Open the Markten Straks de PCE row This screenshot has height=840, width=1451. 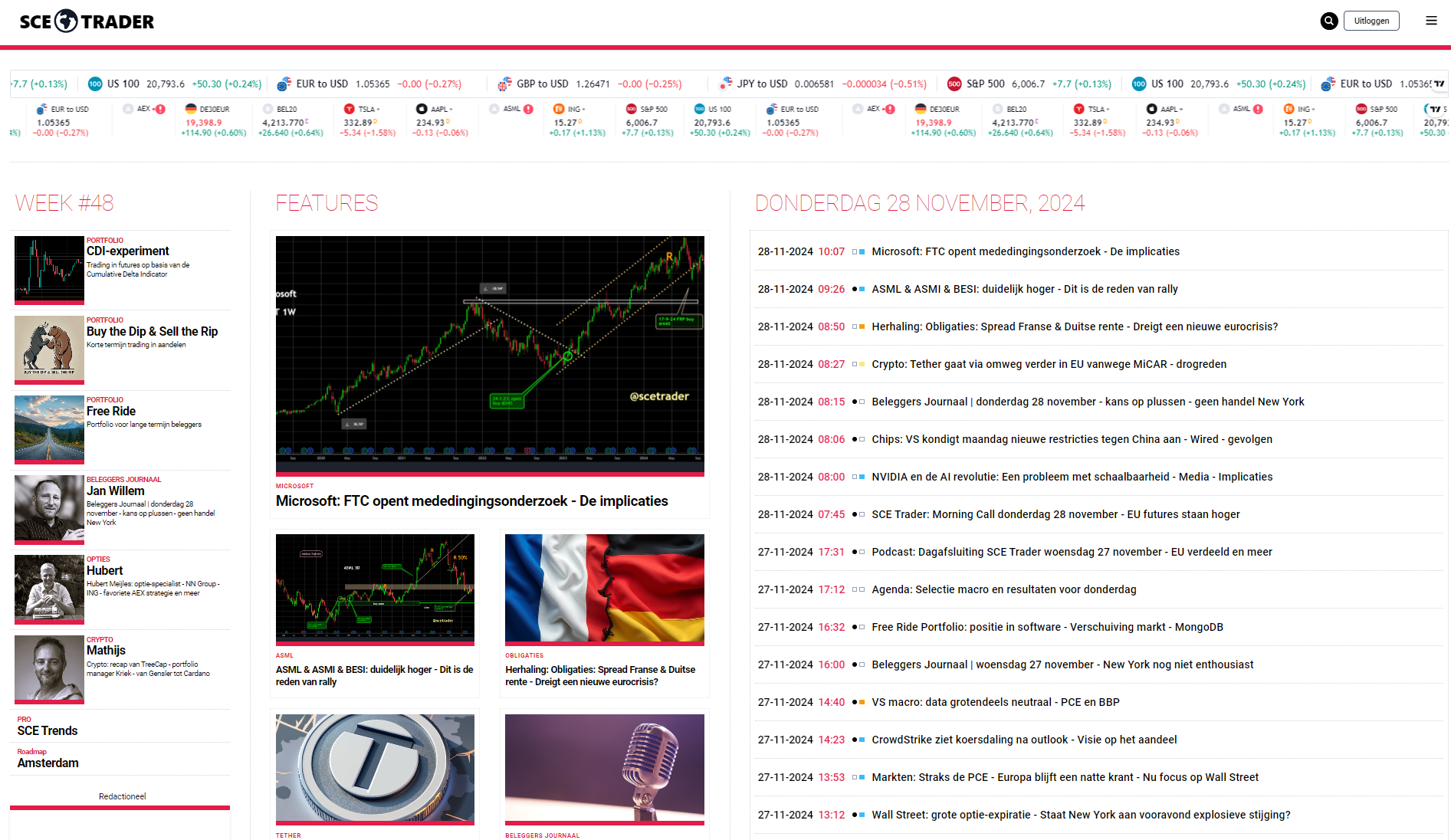click(1098, 777)
